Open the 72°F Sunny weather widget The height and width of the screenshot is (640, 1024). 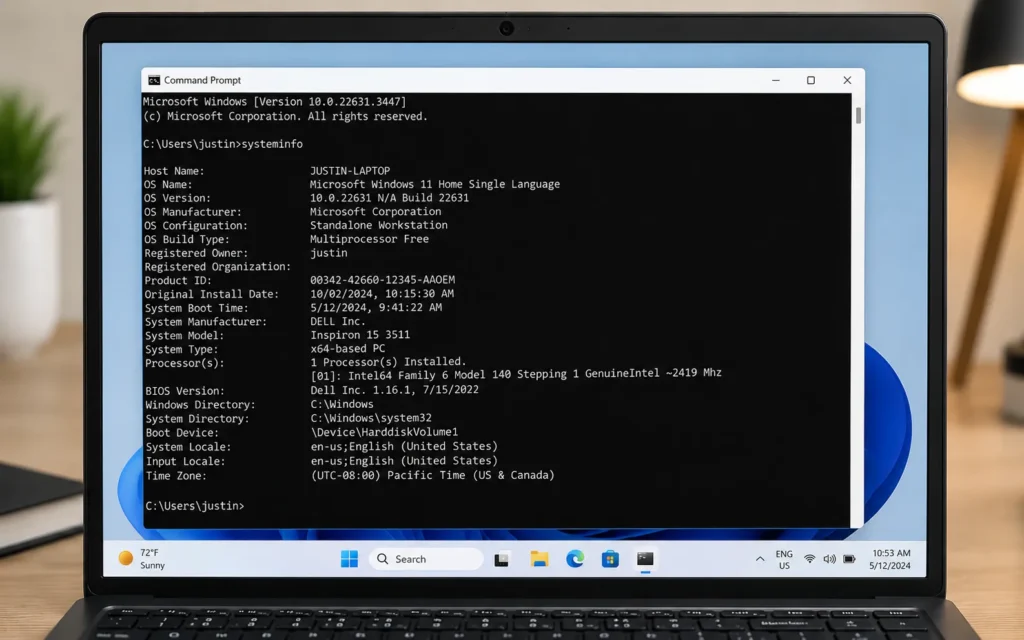pos(142,559)
